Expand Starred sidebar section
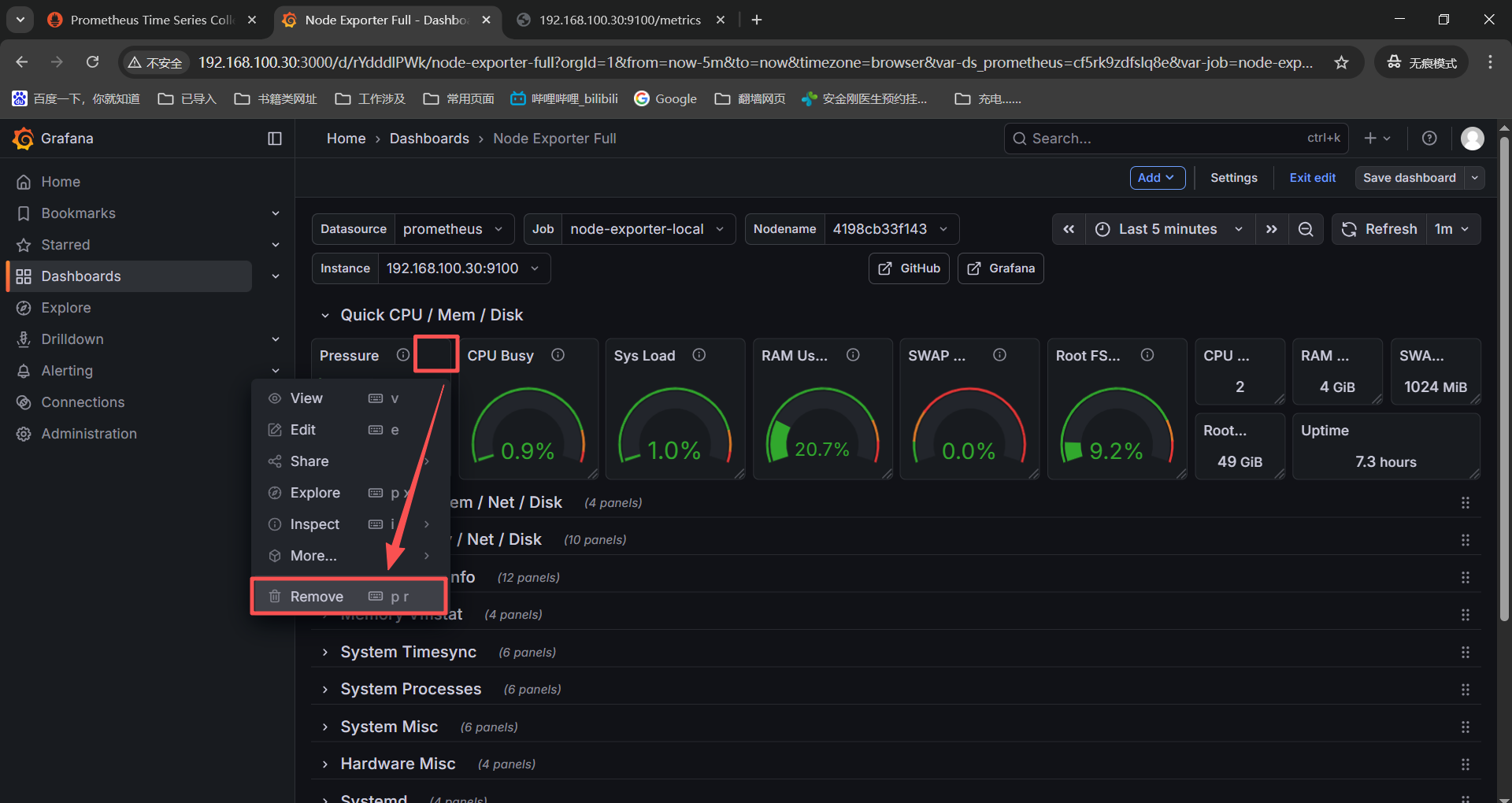The width and height of the screenshot is (1512, 803). [276, 245]
